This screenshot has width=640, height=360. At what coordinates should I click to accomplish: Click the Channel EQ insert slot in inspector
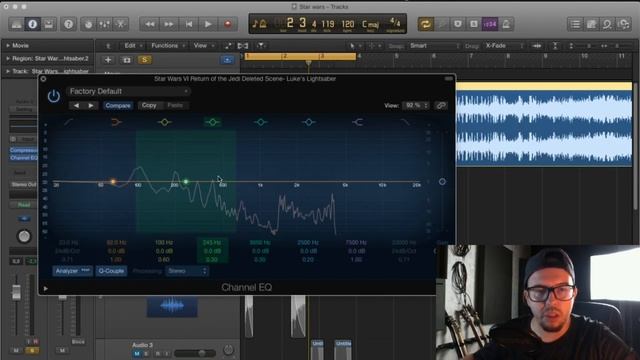click(x=24, y=158)
